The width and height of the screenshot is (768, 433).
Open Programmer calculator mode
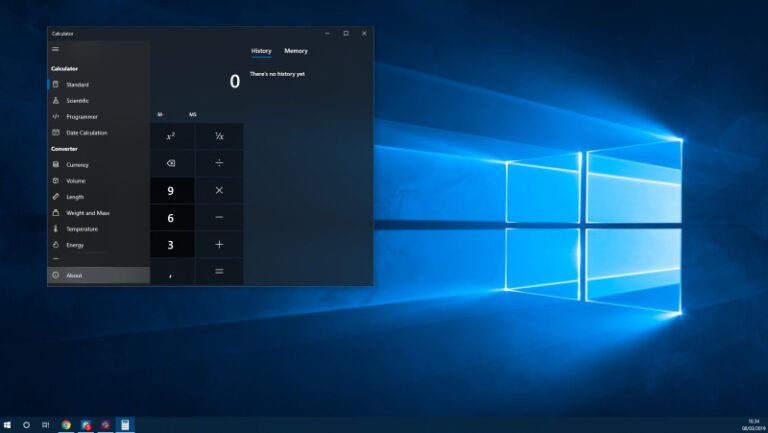[x=81, y=117]
